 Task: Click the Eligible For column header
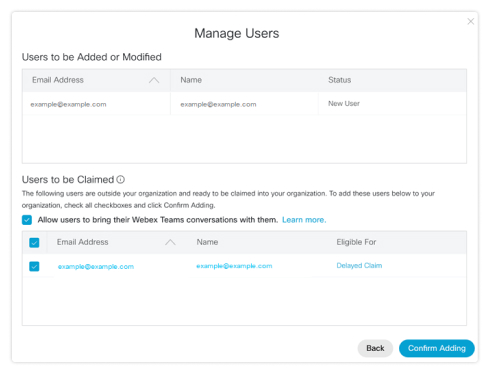[356, 242]
